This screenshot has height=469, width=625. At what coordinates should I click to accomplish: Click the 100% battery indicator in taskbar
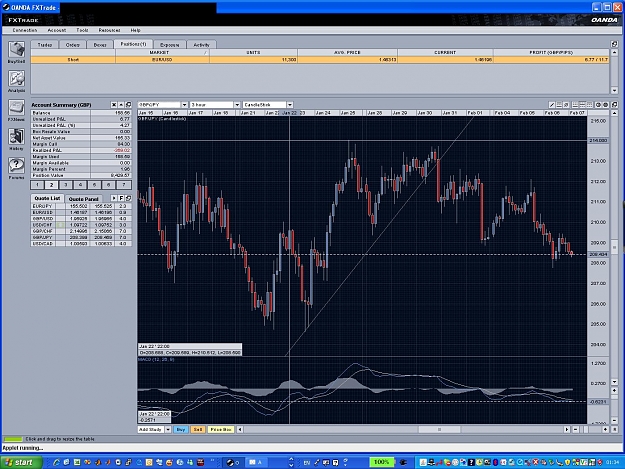coord(381,462)
